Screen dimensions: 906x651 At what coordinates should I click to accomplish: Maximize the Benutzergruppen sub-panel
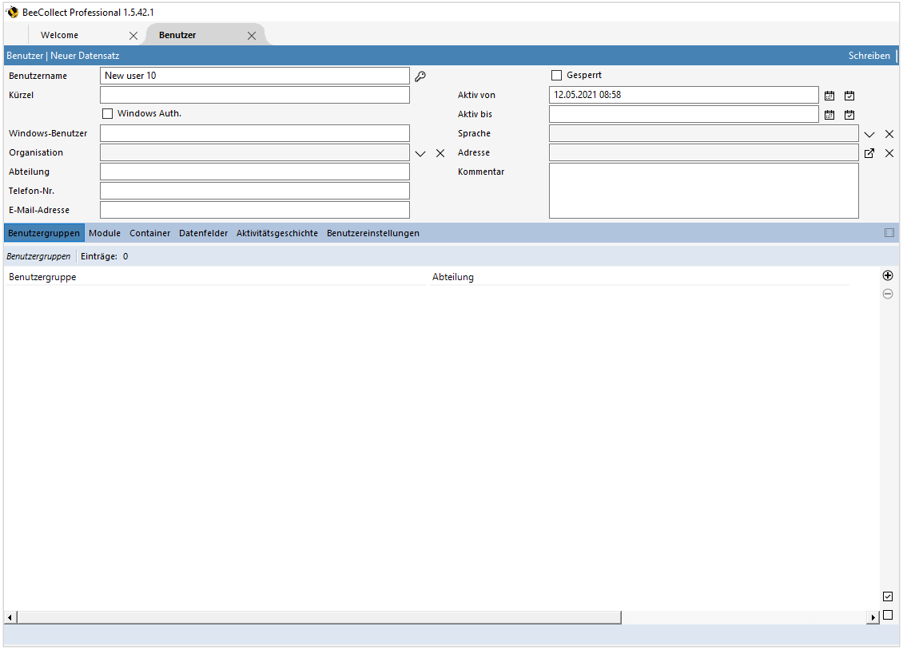tap(889, 233)
